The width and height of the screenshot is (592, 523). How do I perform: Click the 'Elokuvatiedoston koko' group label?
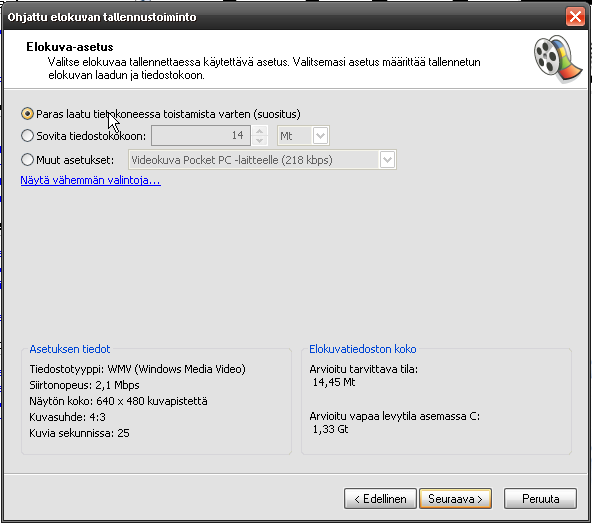point(363,349)
